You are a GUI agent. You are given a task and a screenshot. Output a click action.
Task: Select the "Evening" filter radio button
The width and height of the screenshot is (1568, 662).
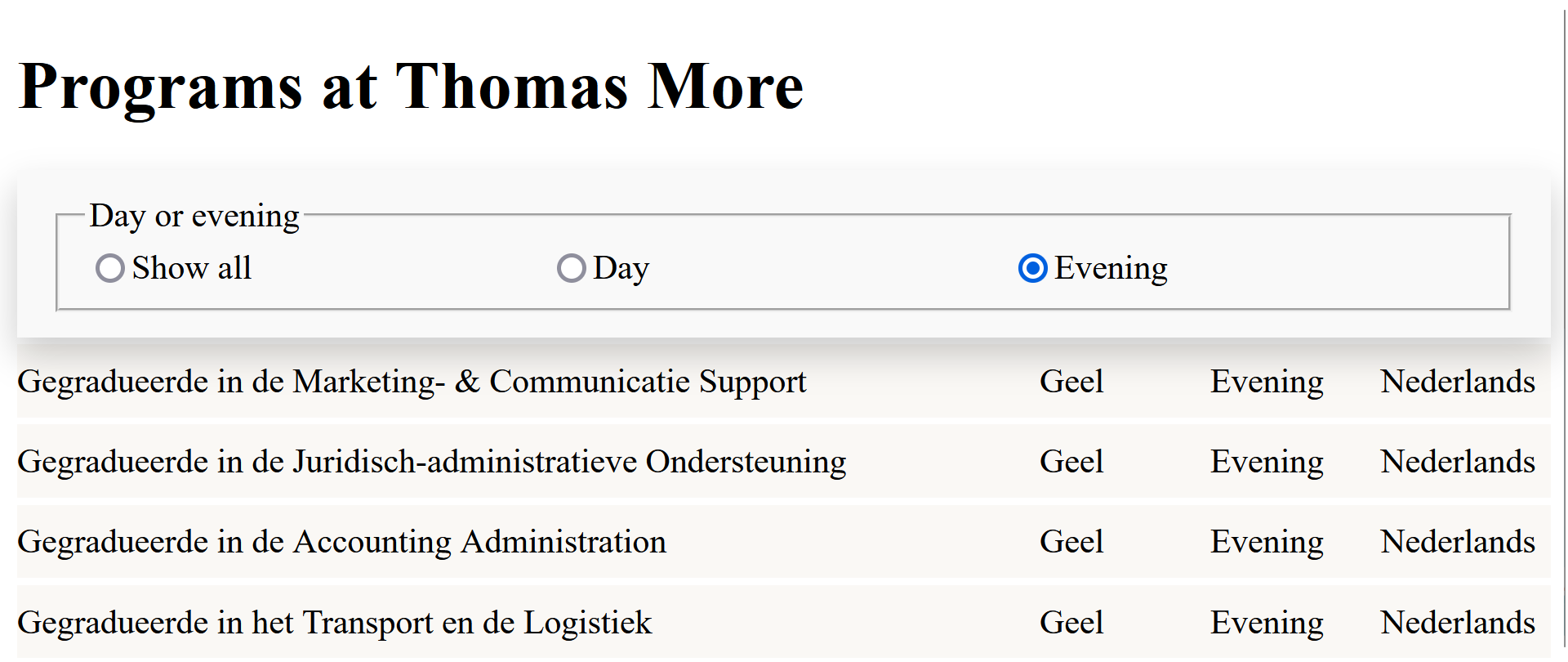pos(1033,268)
